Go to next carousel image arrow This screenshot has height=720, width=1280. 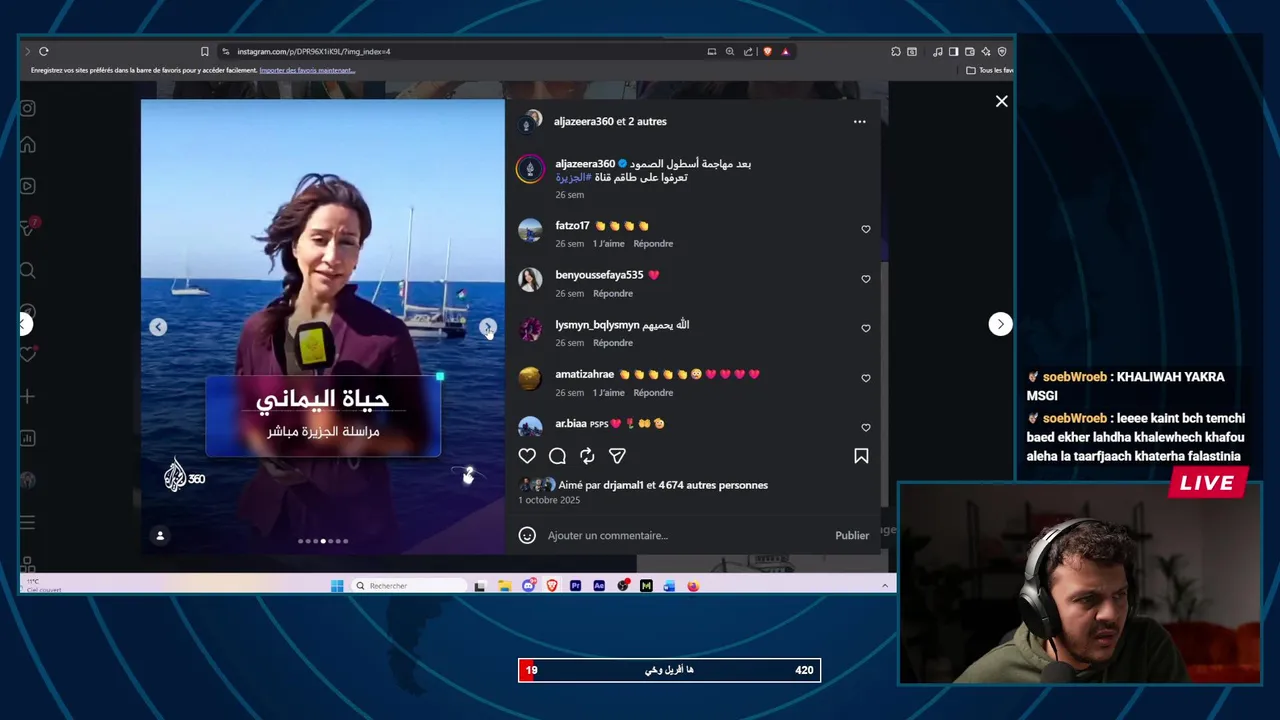point(487,327)
